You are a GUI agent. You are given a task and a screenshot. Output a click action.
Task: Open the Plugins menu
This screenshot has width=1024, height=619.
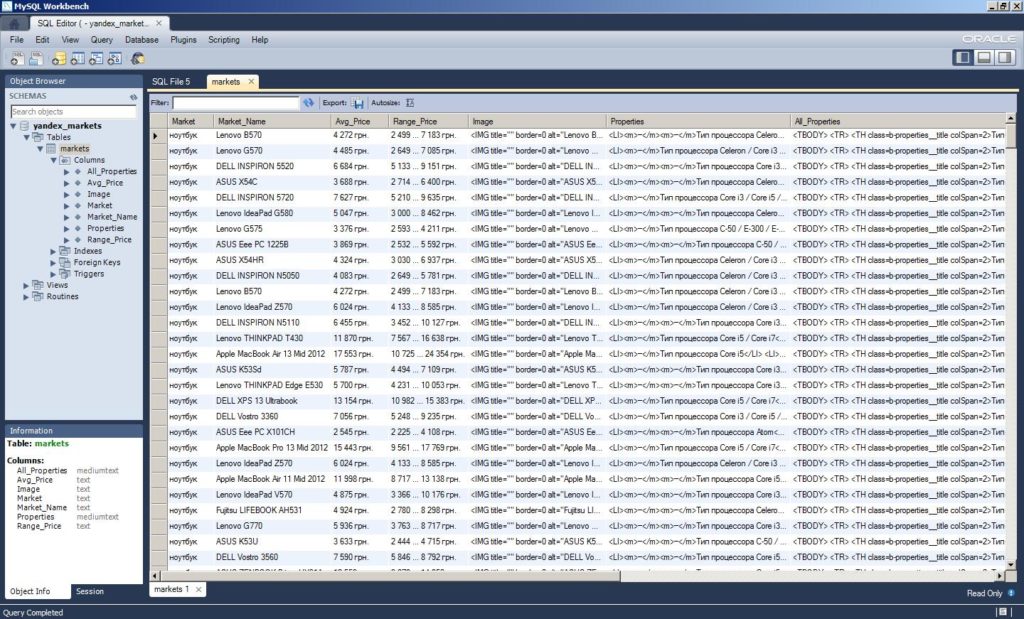pos(184,40)
